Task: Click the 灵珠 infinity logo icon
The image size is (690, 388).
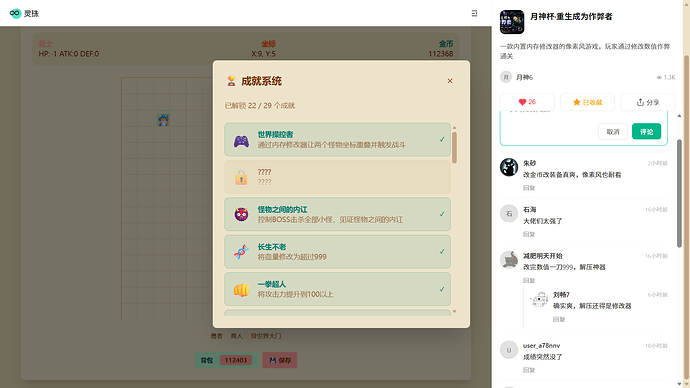Action: click(x=15, y=13)
